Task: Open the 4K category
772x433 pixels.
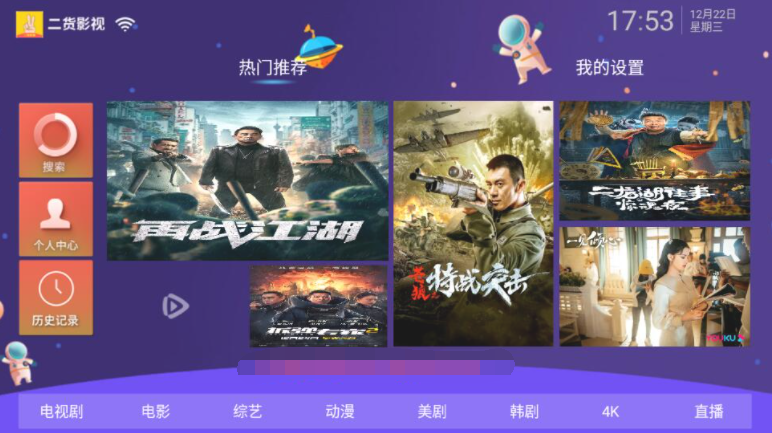Action: click(611, 412)
